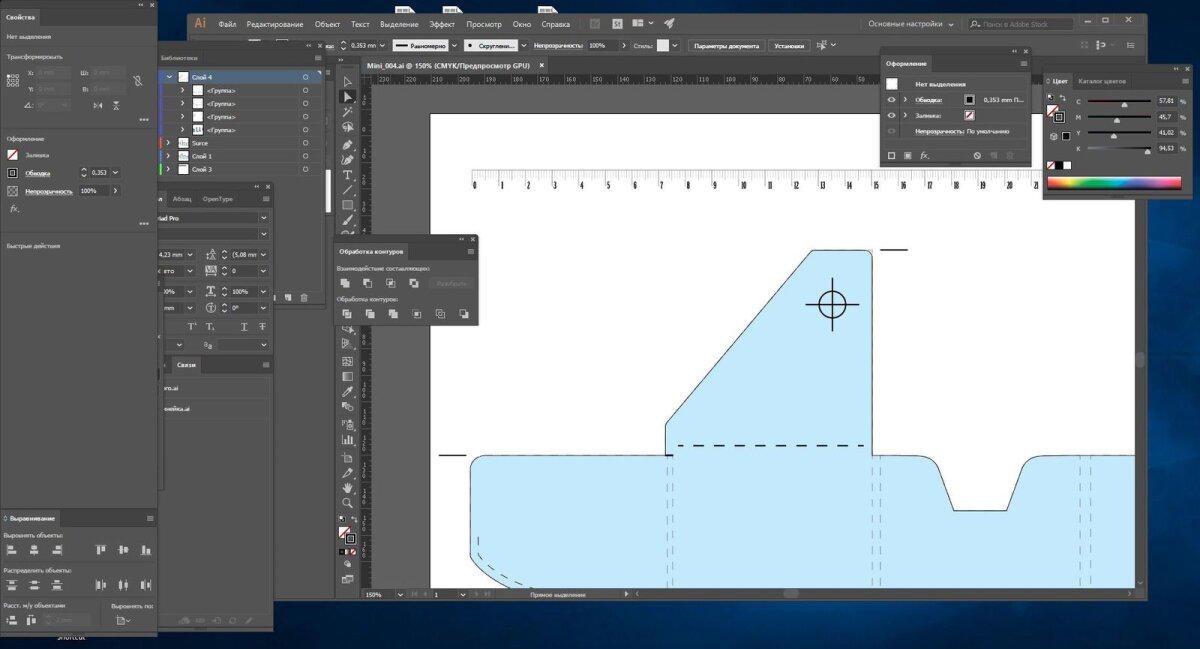The image size is (1200, 649).
Task: Open the Файл menu
Action: 227,23
